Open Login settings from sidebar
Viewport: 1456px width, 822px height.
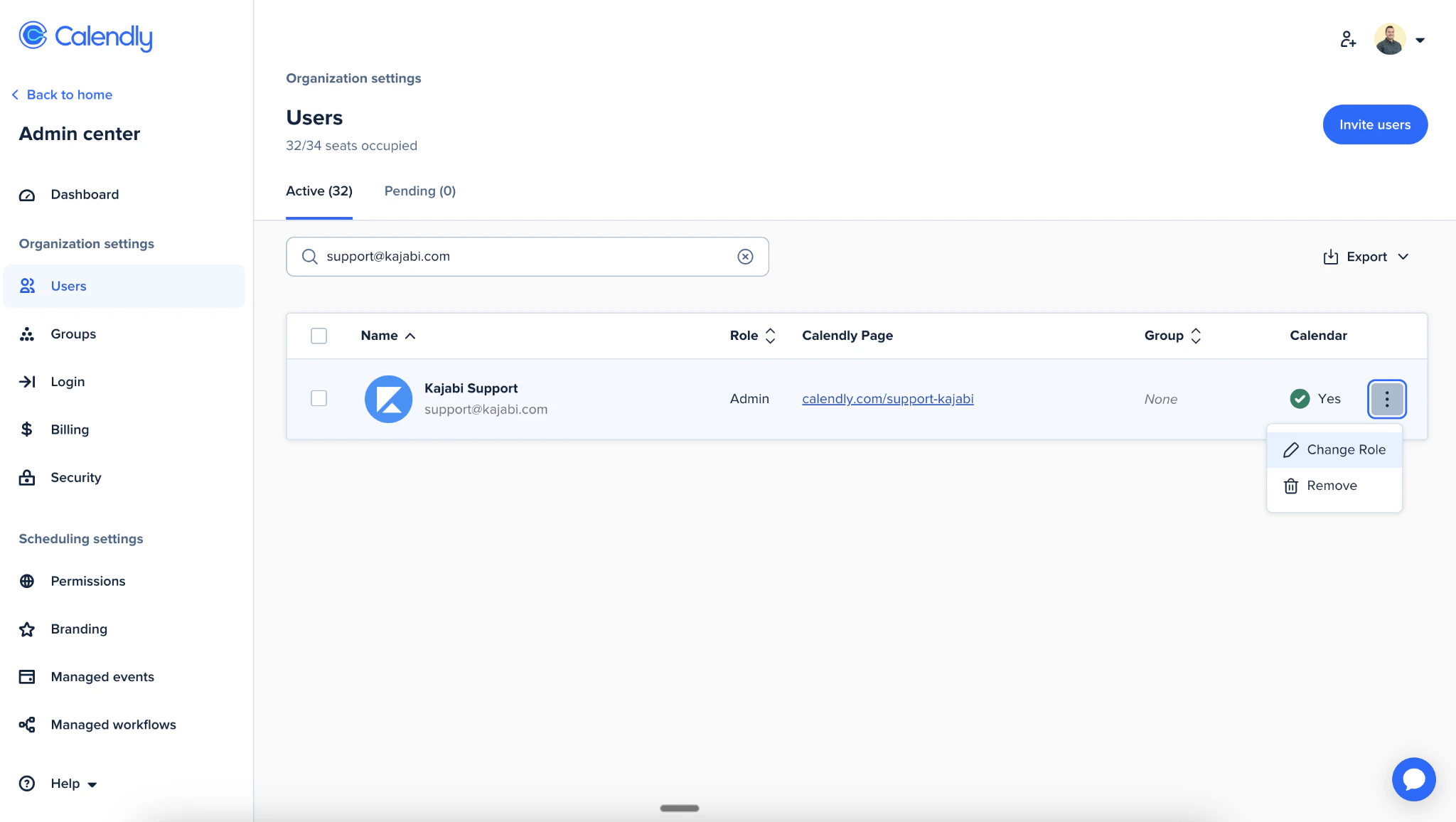point(67,381)
